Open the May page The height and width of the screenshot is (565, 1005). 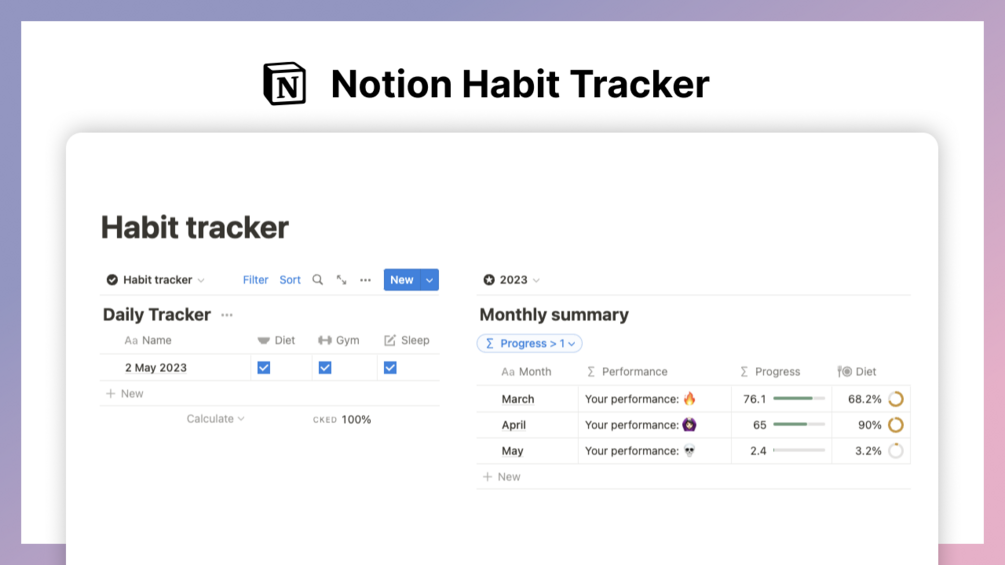(x=512, y=451)
